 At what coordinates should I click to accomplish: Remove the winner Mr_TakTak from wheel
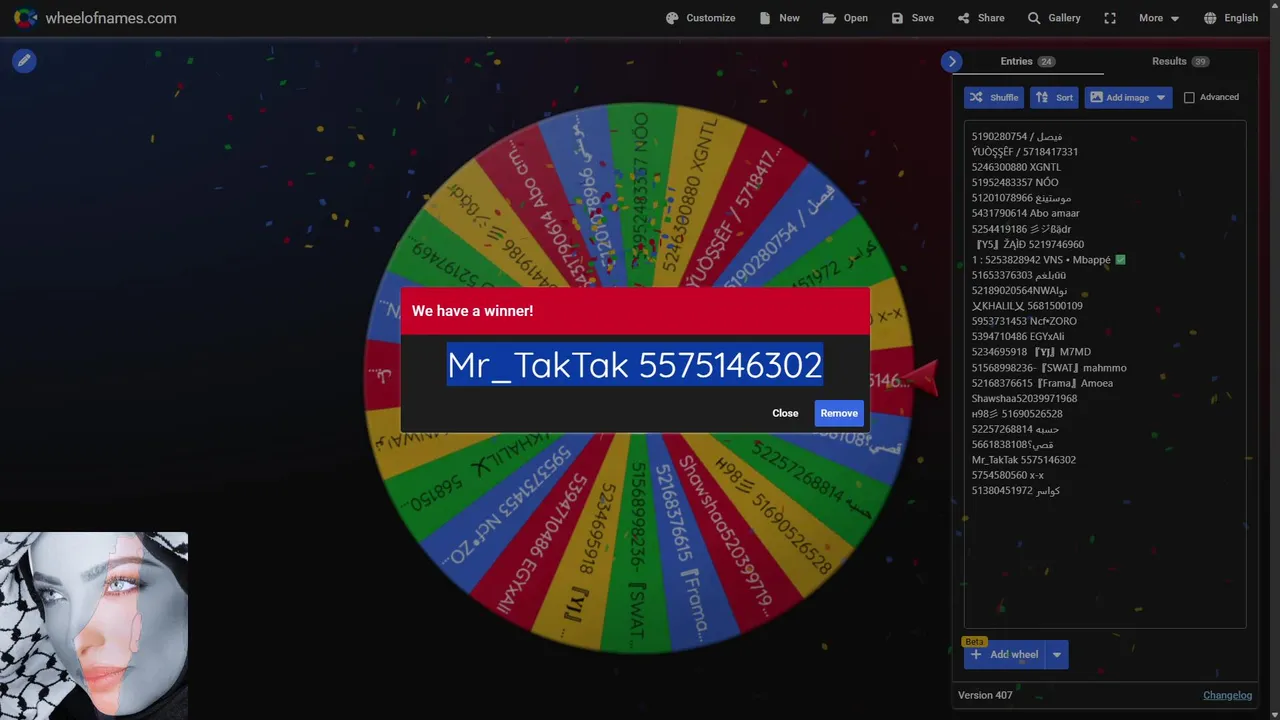[839, 413]
